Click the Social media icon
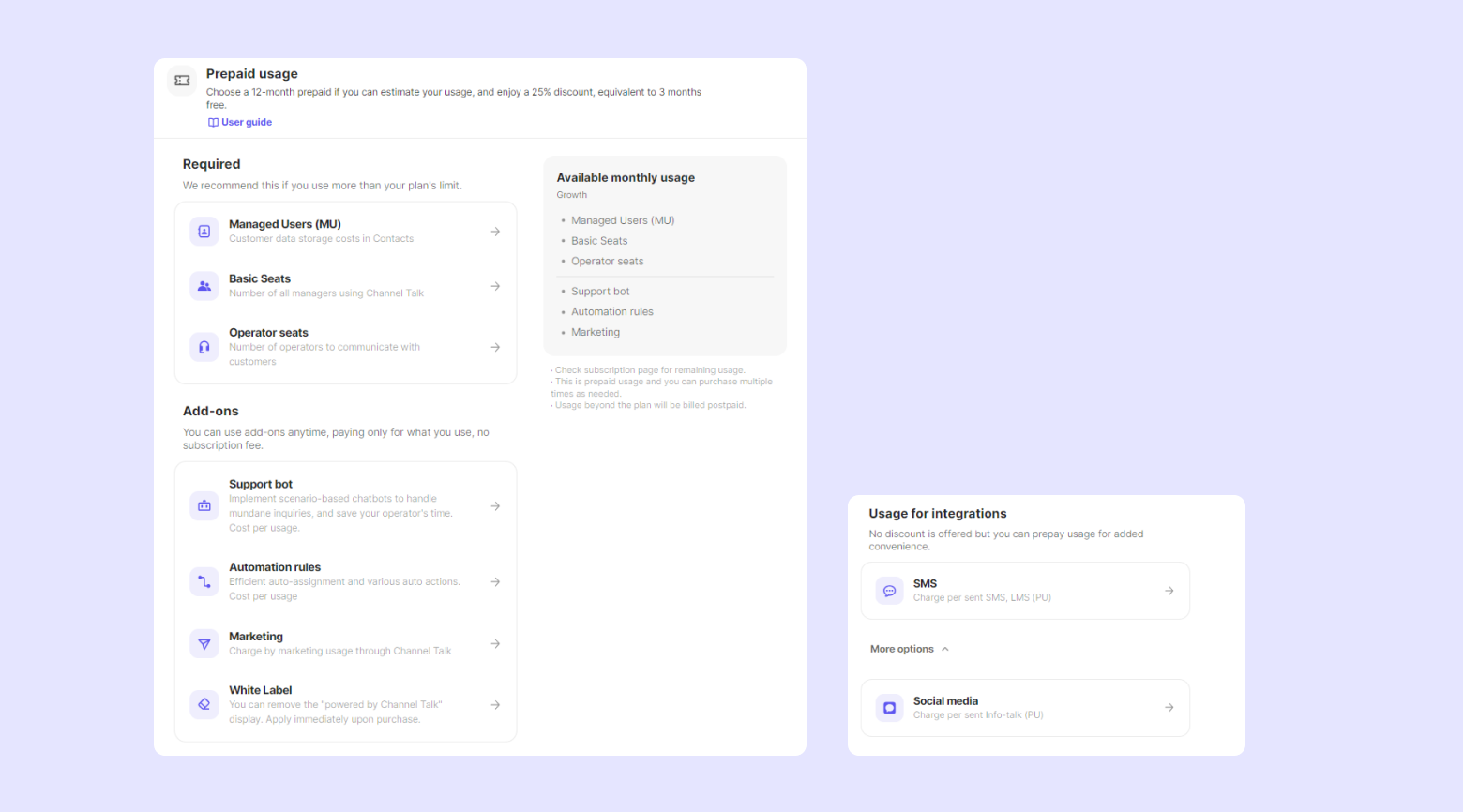This screenshot has width=1463, height=812. coord(889,708)
